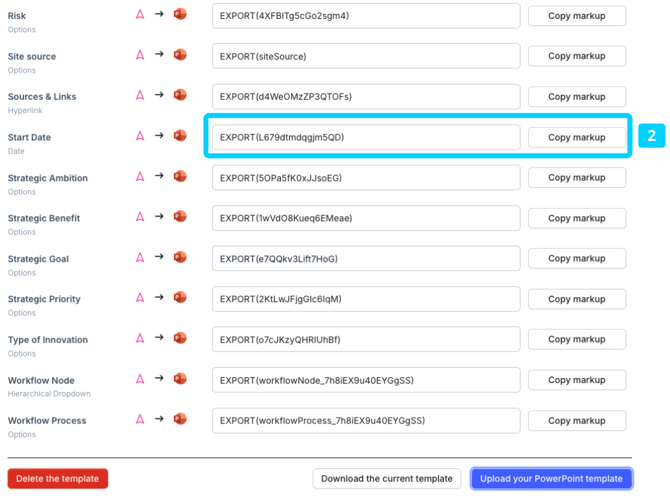Screen dimensions: 670x498
Task: Click the pink logo icon in Sources & Links row
Action: click(140, 95)
